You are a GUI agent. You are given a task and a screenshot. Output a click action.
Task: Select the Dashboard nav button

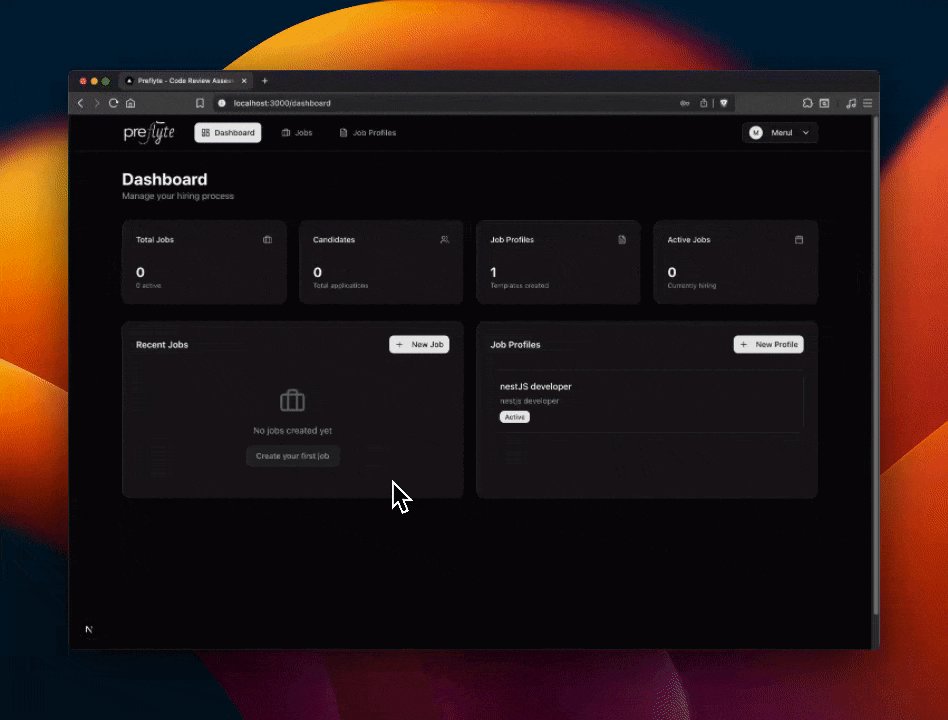228,133
